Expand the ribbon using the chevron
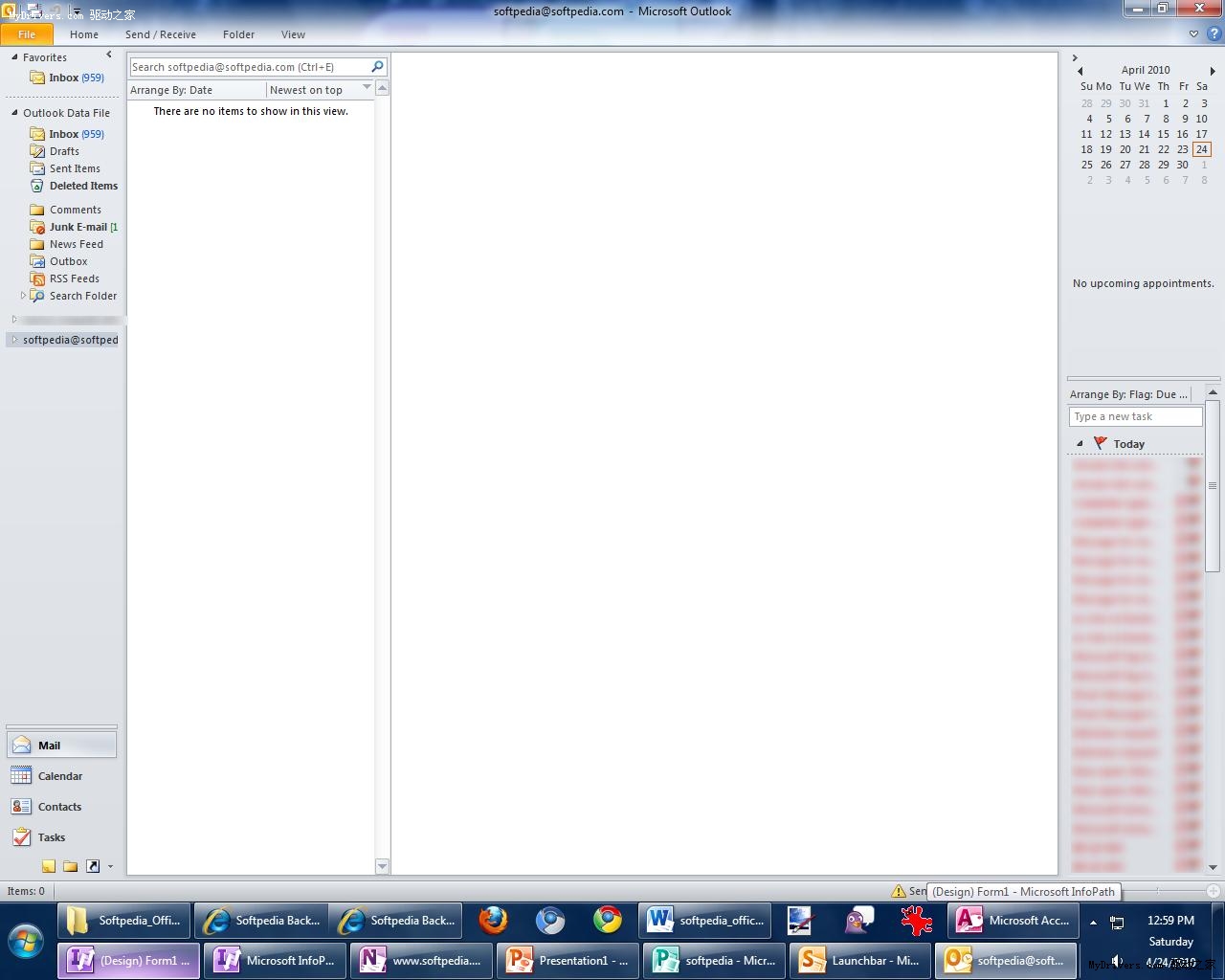The height and width of the screenshot is (980, 1225). point(1193,33)
